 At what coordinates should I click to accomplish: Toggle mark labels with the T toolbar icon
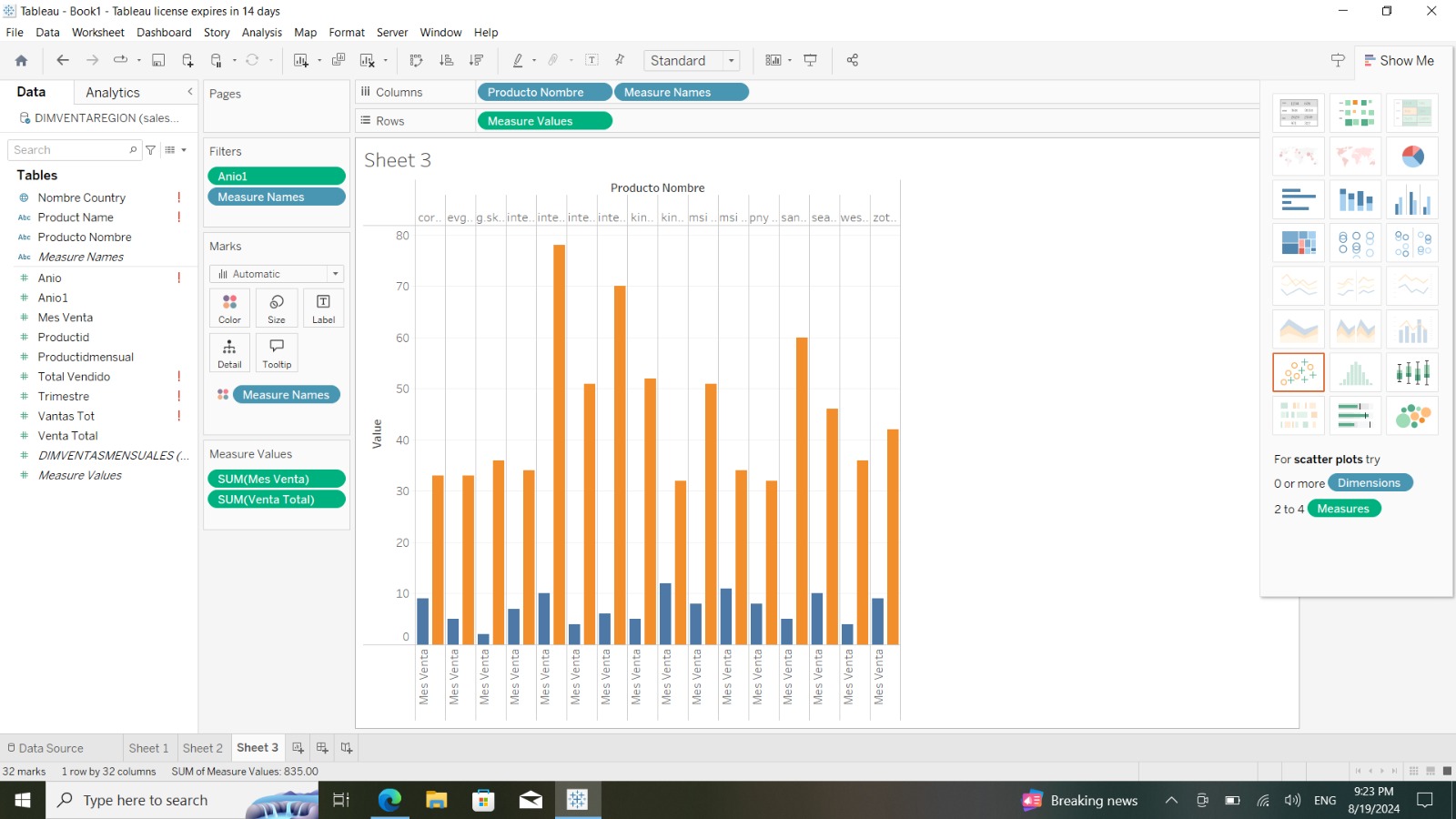coord(591,60)
